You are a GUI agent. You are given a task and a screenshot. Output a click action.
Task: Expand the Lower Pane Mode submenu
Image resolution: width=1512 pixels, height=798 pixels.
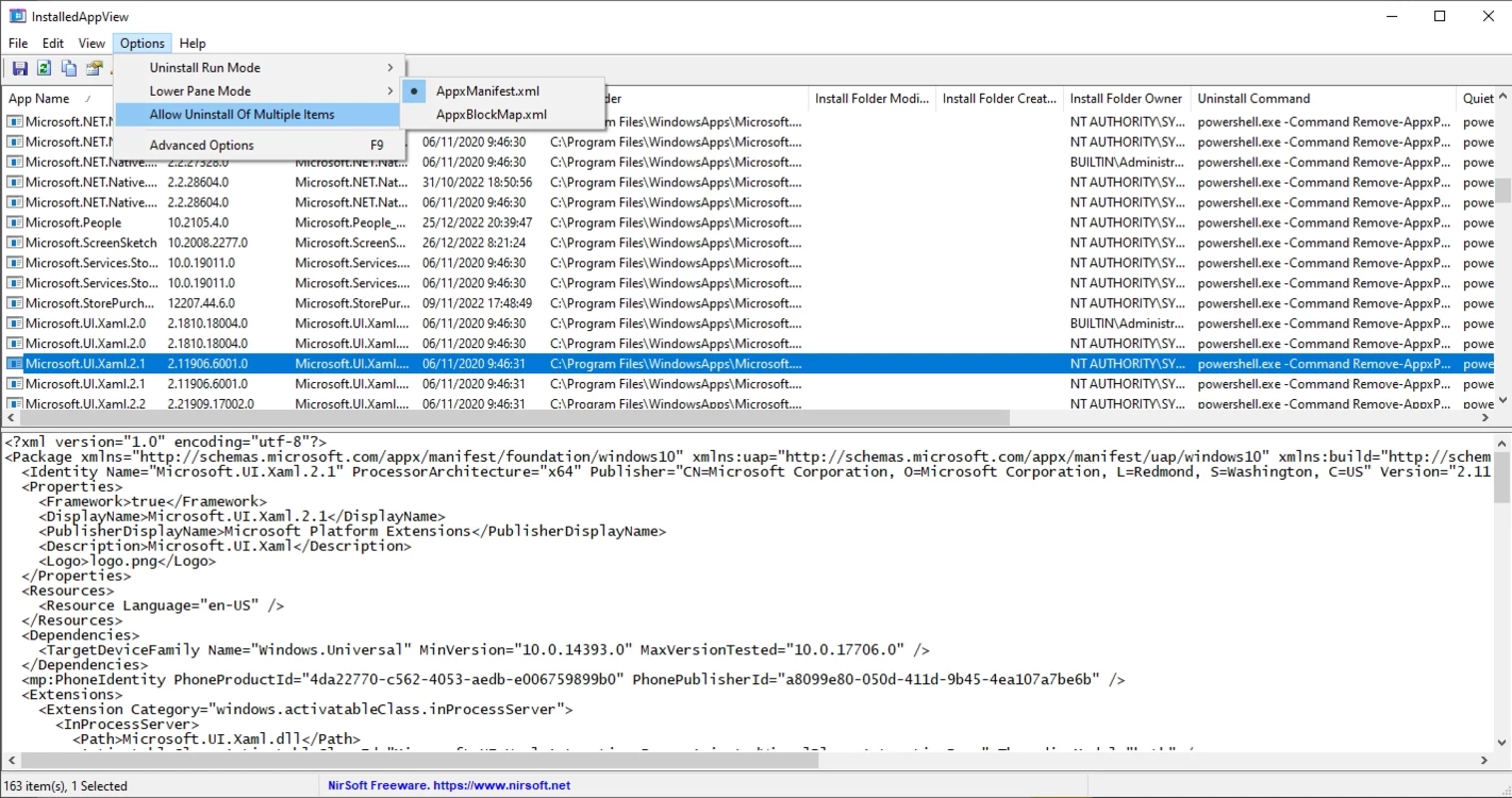pyautogui.click(x=257, y=91)
